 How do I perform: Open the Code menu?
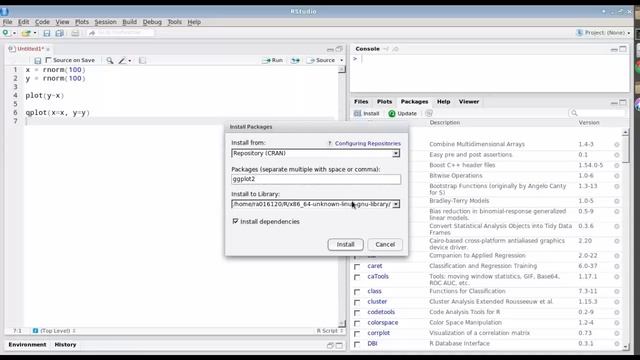pos(42,22)
